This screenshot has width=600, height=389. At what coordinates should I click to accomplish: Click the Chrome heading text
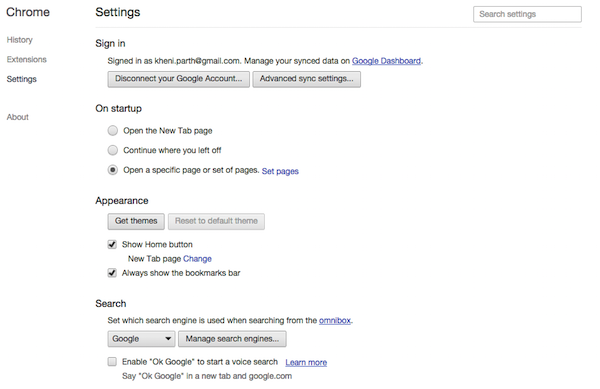point(28,12)
